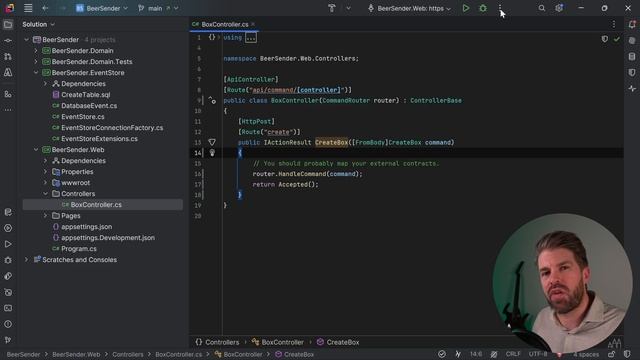Collapse the BeerSender.EventStore project node
The height and width of the screenshot is (360, 640).
pos(36,73)
